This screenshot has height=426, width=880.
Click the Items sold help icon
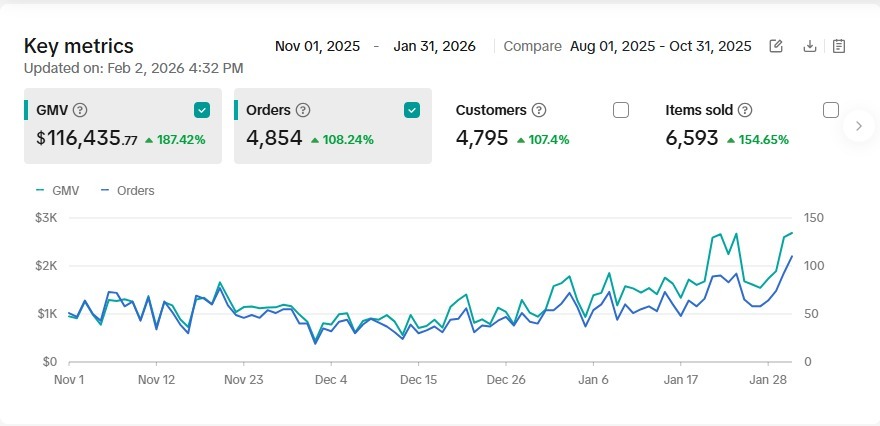point(745,110)
